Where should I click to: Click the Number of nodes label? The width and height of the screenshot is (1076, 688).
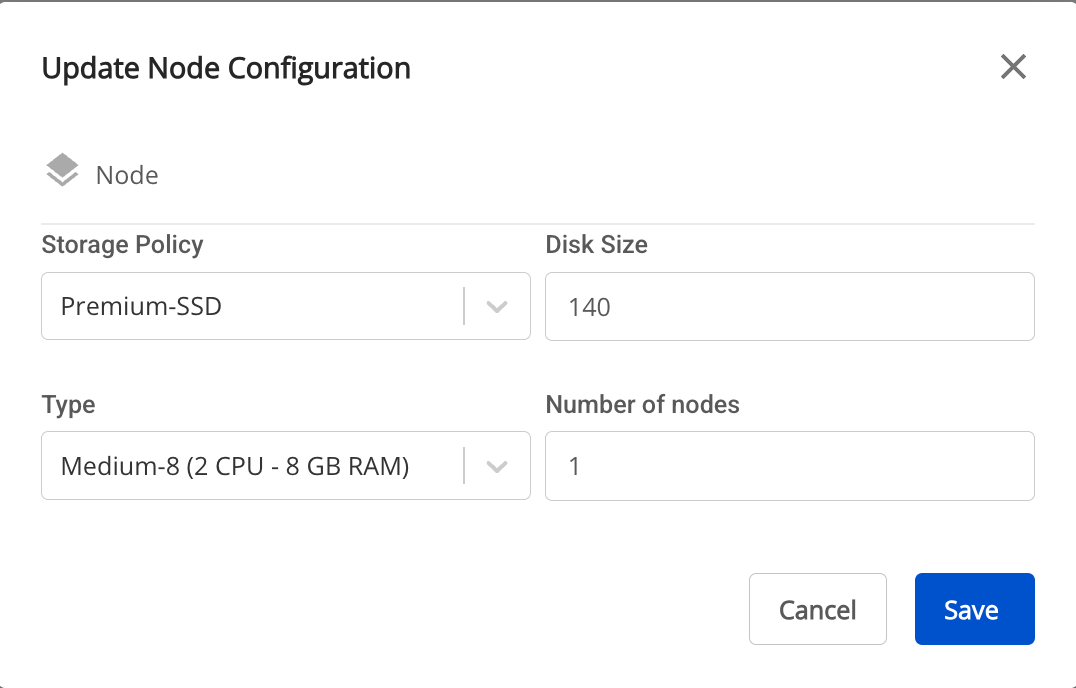tap(642, 405)
